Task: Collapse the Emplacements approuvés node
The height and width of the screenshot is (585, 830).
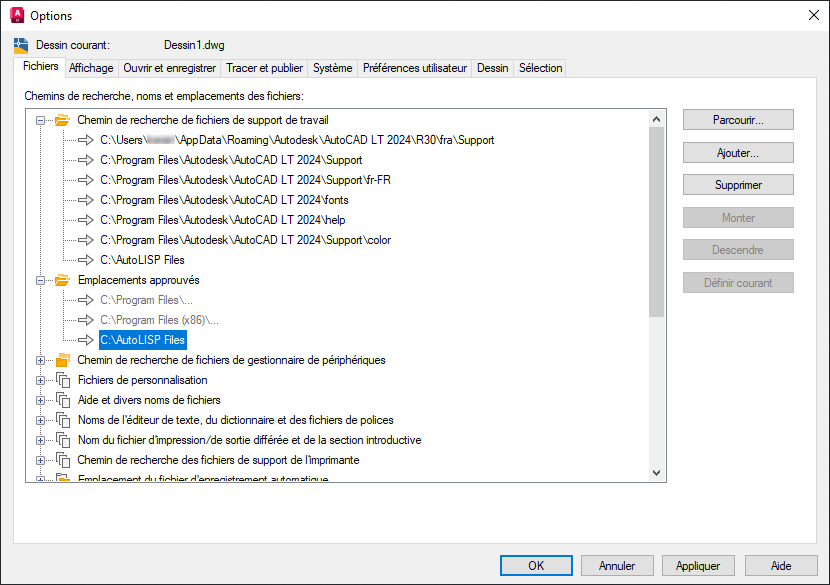Action: 40,281
